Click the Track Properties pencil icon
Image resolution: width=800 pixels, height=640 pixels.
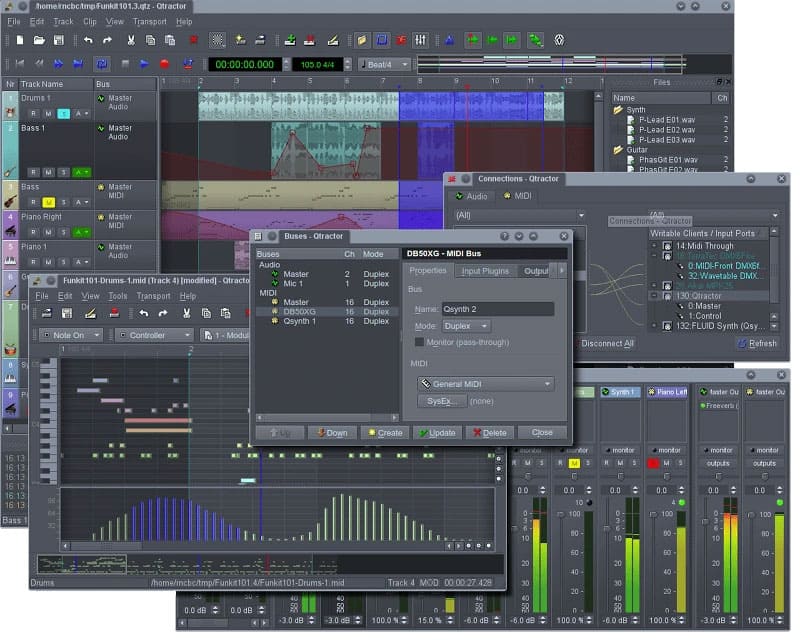click(x=333, y=40)
